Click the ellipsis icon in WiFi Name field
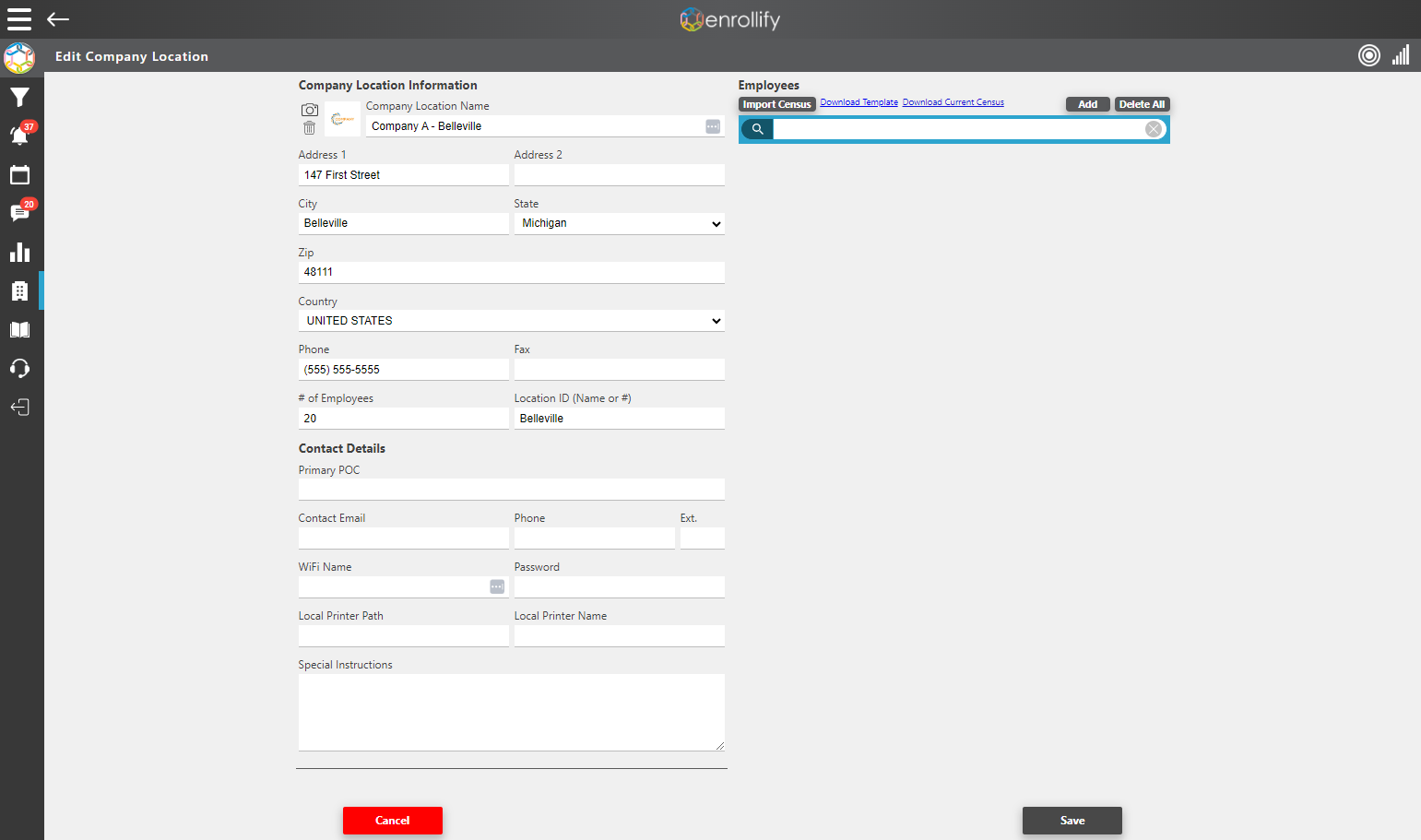Screen dimensions: 1421x840 497,586
